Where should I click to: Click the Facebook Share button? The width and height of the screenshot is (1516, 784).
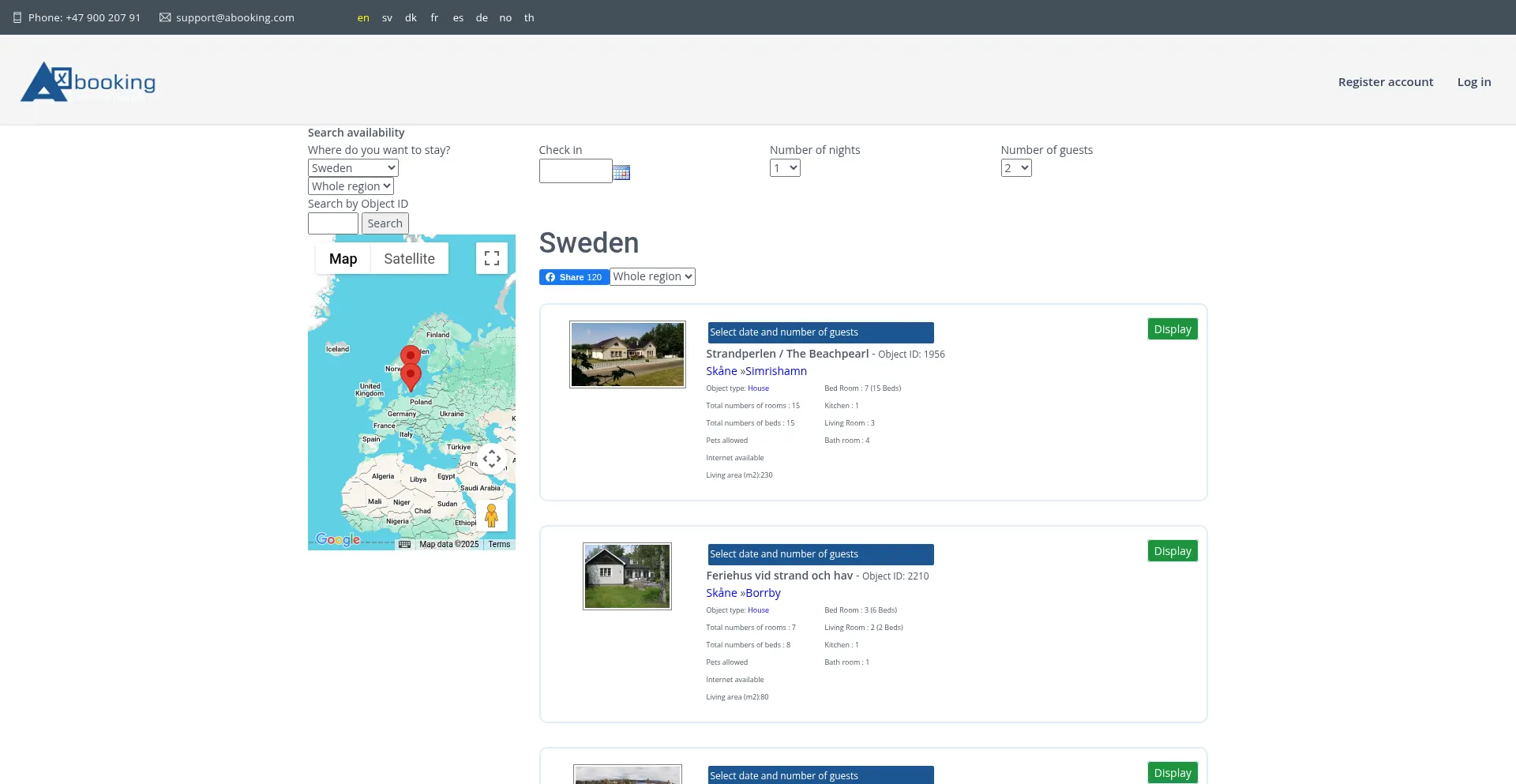pos(573,277)
